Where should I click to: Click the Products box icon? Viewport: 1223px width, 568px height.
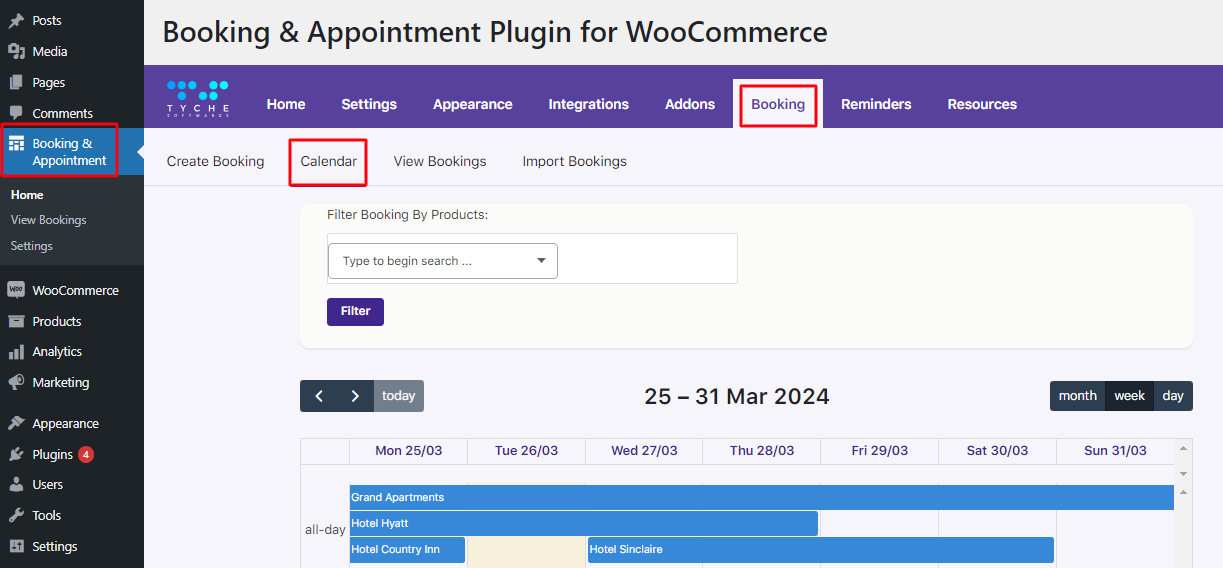[16, 321]
